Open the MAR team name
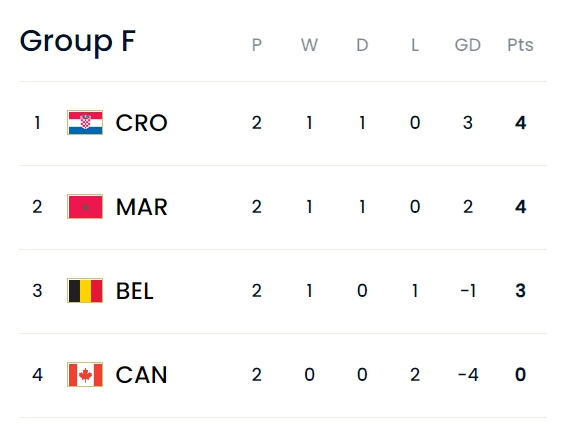Screen dimensions: 568x437 coord(142,207)
